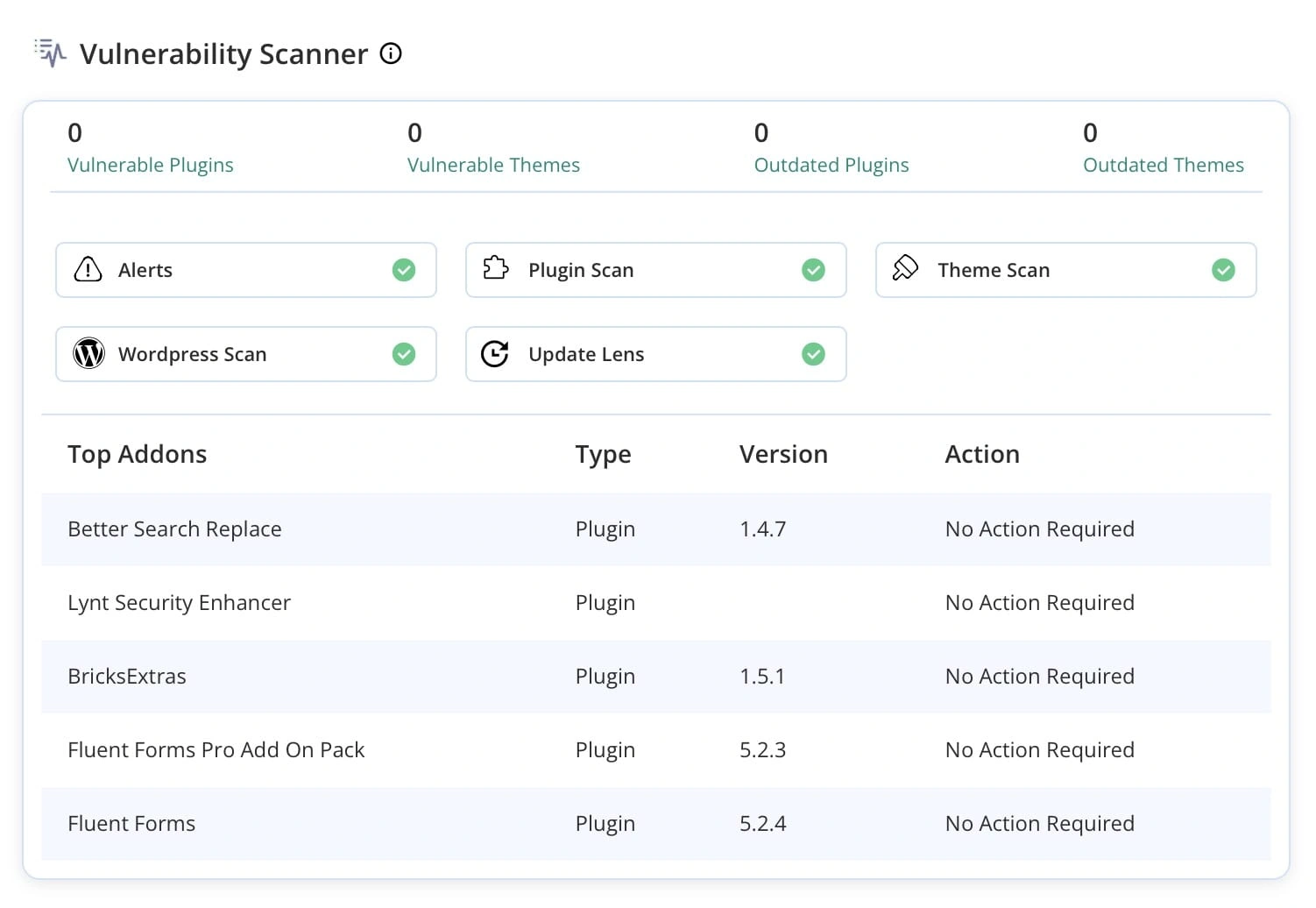
Task: Open the Wordpress Scan card
Action: pyautogui.click(x=246, y=354)
